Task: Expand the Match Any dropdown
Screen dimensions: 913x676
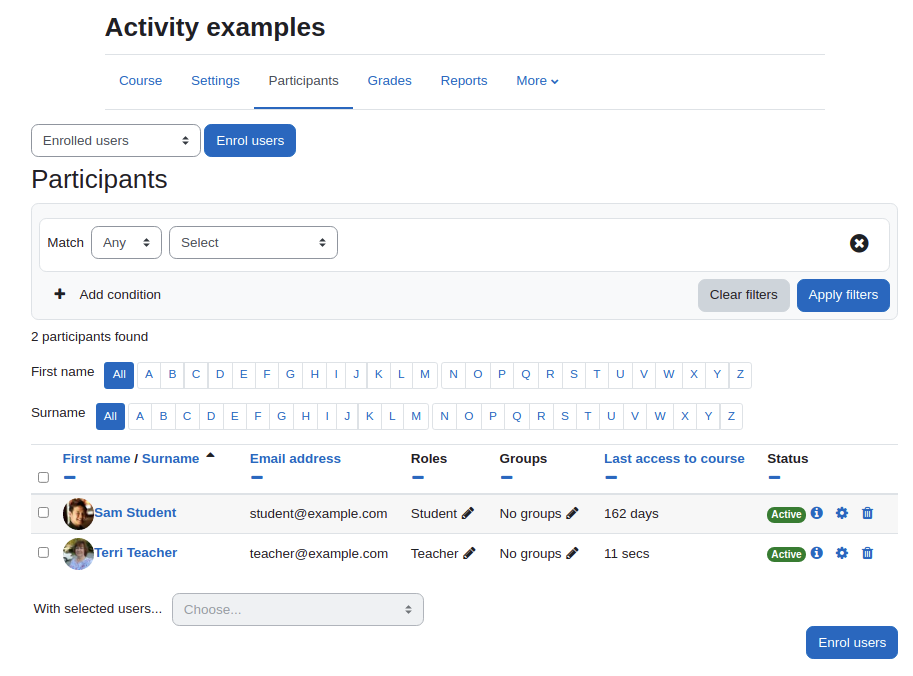Action: [x=126, y=242]
